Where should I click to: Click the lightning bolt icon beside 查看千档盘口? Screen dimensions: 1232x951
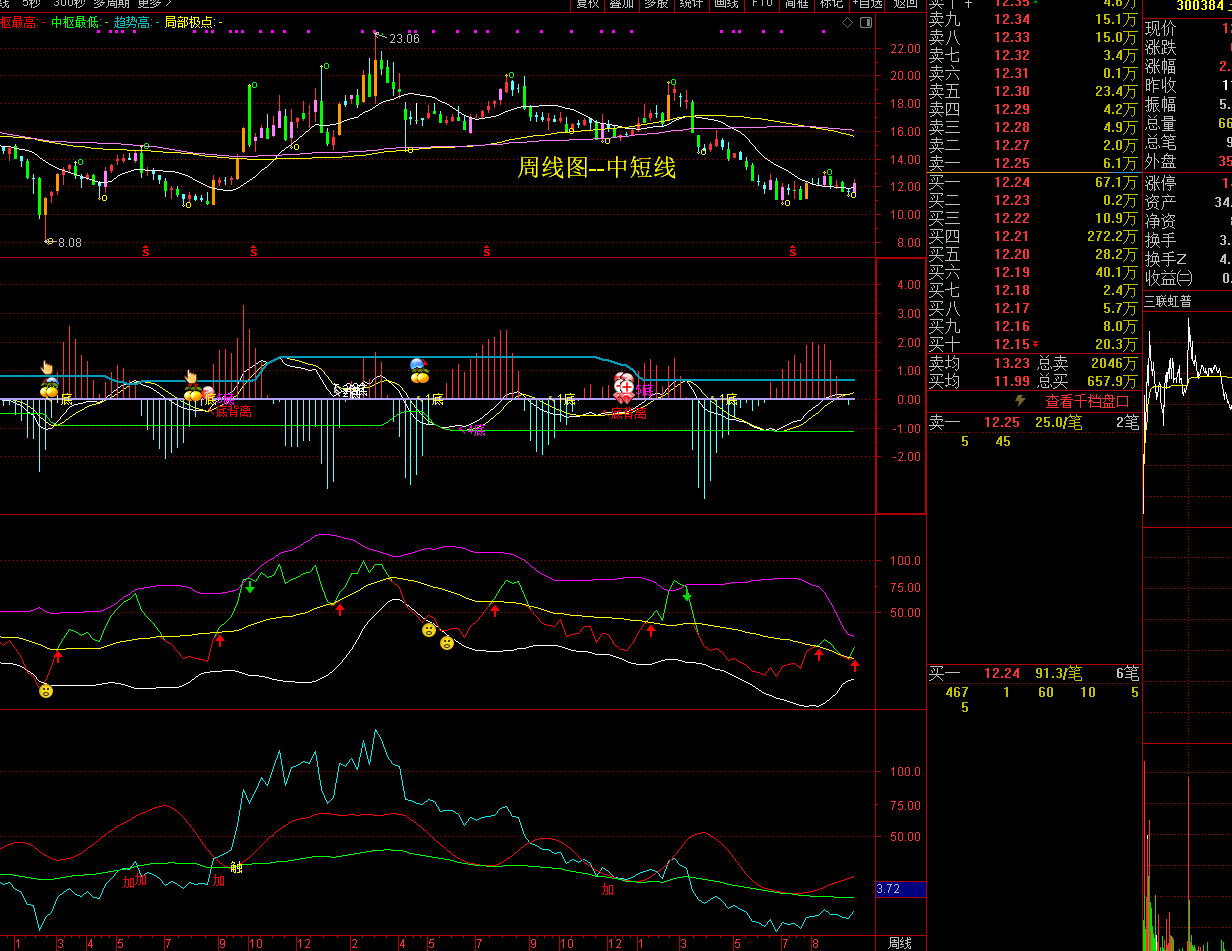[1020, 401]
